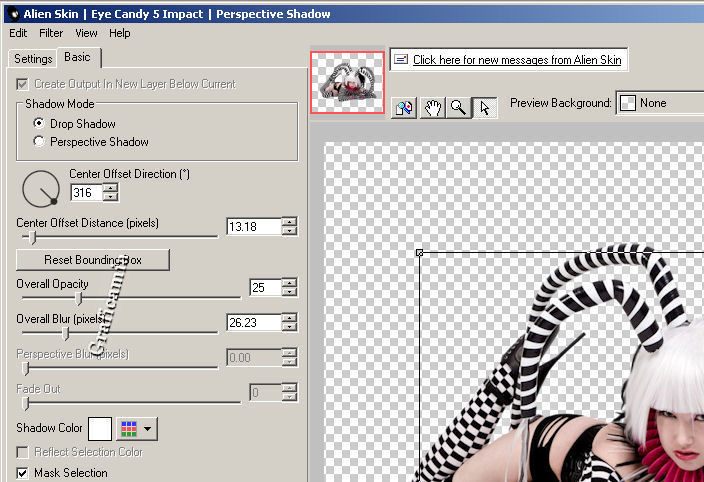The width and height of the screenshot is (704, 482).
Task: Click the Alien Skin title bar icon
Action: (14, 14)
